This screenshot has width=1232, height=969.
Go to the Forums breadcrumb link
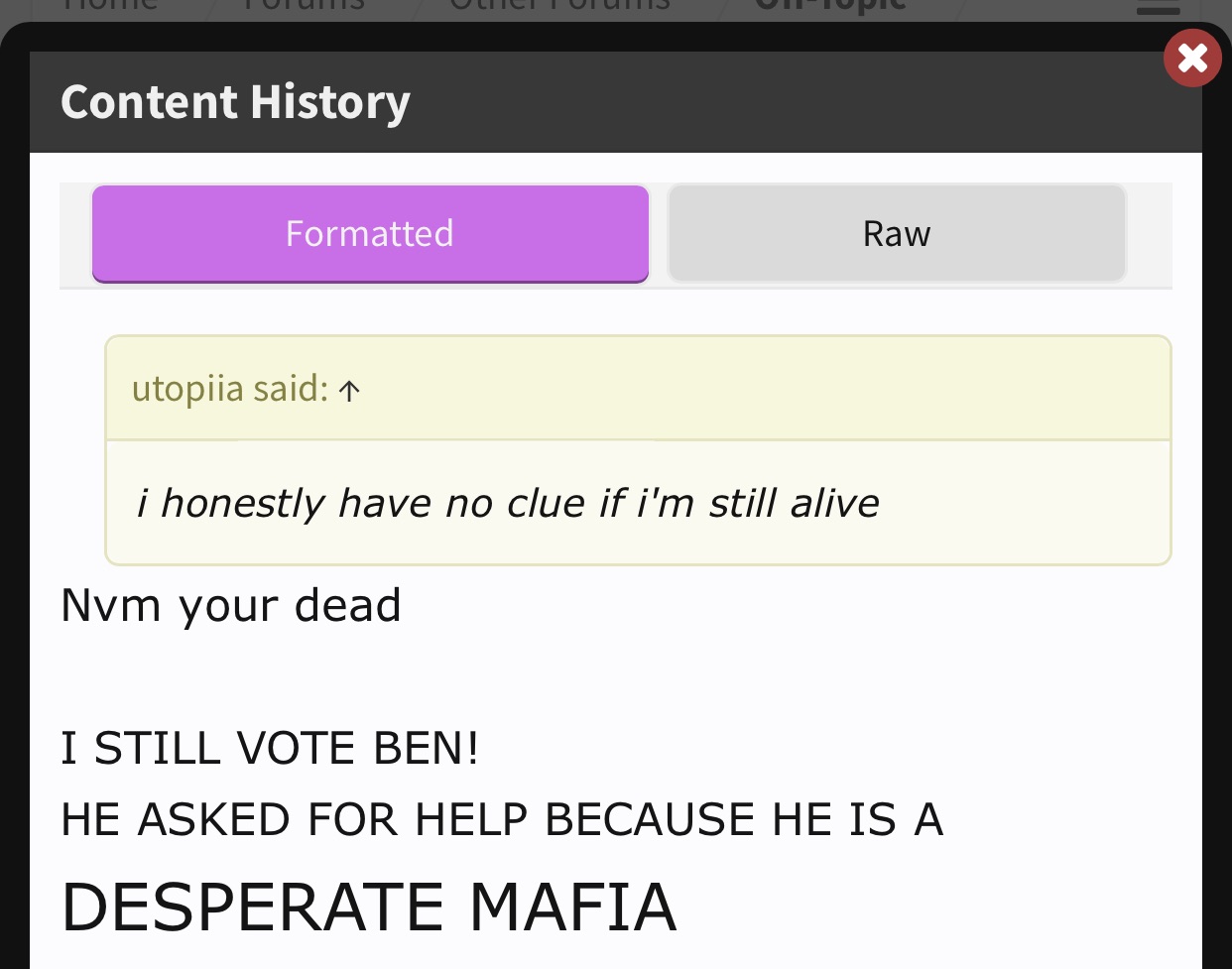[x=304, y=6]
